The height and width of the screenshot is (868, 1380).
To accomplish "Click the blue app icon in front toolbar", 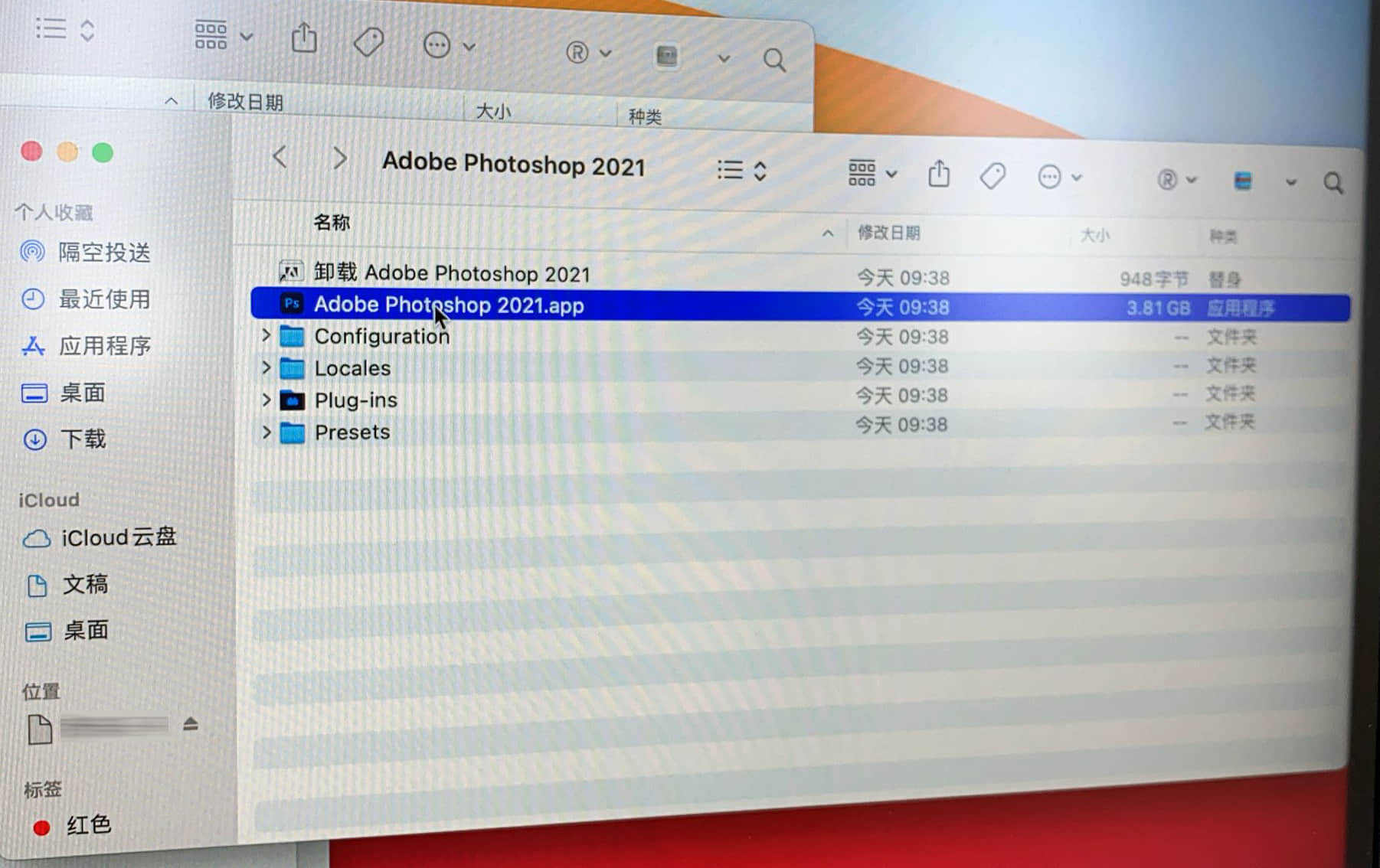I will pos(1243,181).
